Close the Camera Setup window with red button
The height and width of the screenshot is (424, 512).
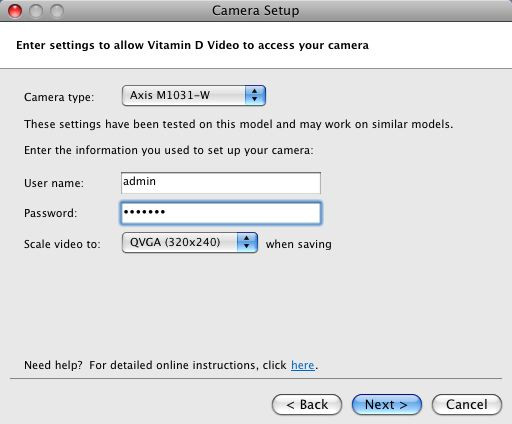pos(15,11)
